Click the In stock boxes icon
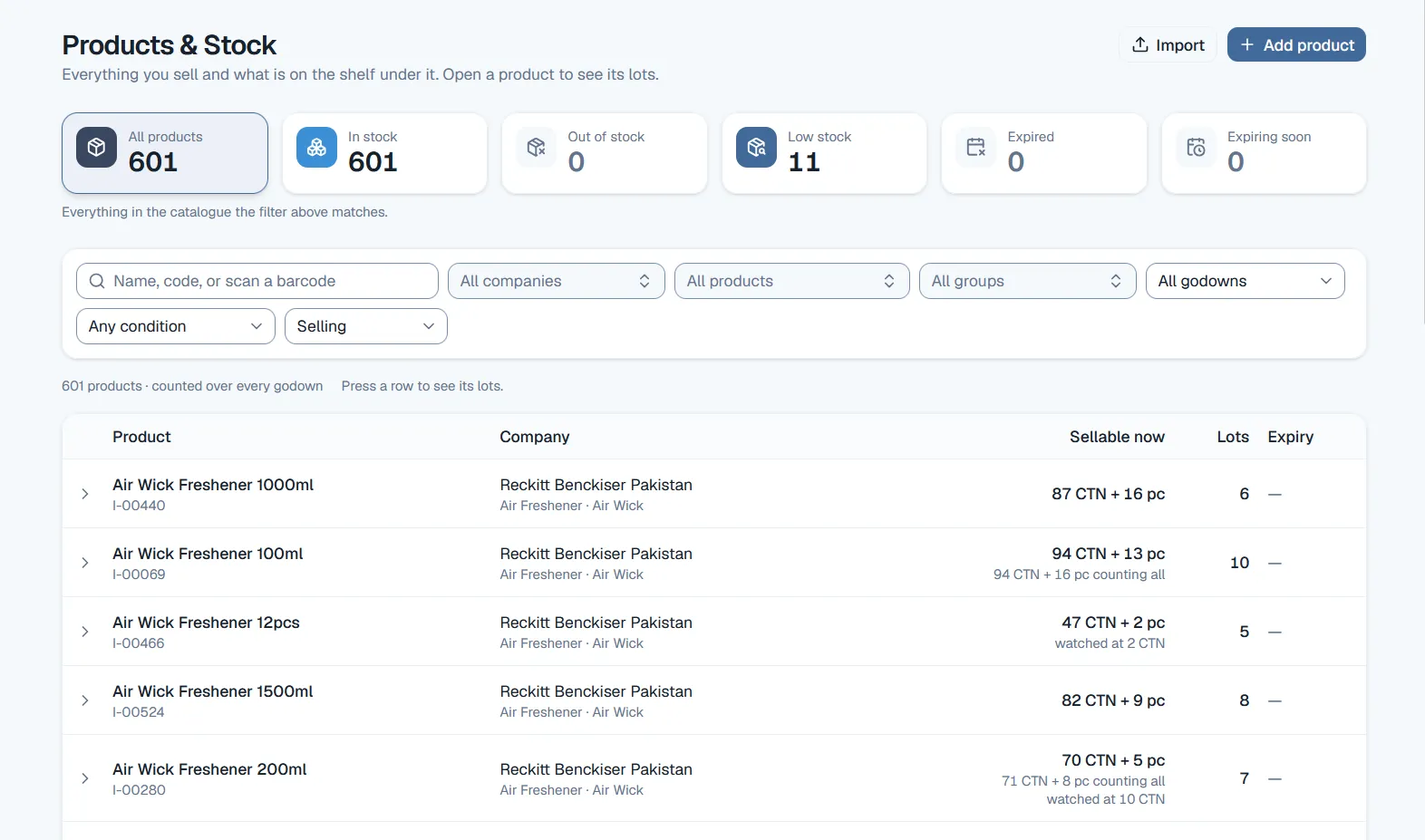 316,147
